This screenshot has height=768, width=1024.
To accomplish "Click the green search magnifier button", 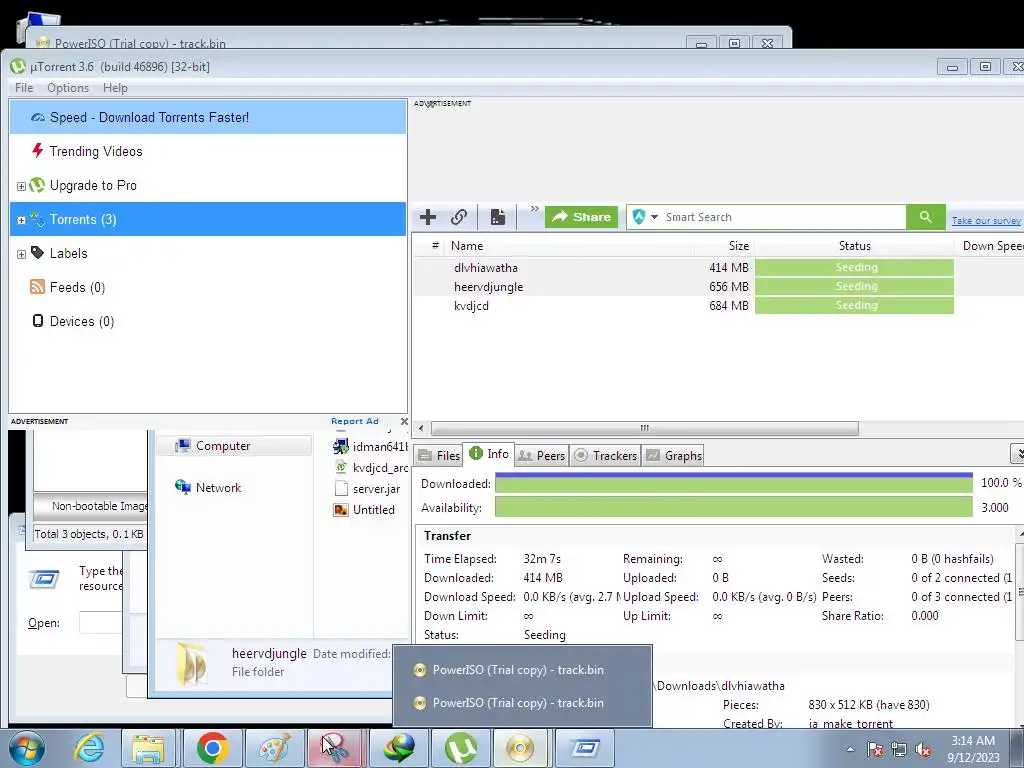I will pos(925,217).
